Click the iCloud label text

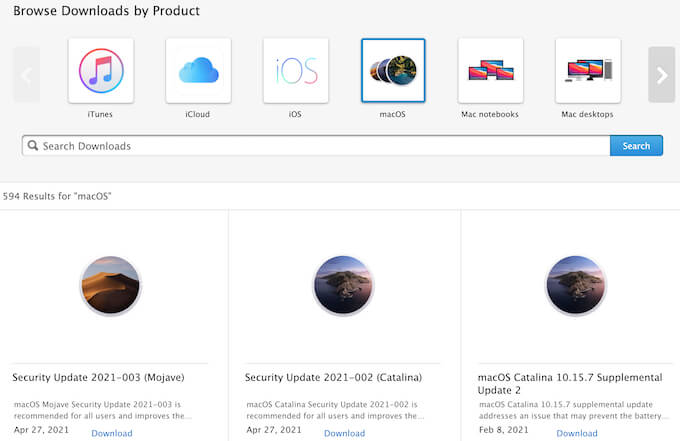tap(198, 114)
